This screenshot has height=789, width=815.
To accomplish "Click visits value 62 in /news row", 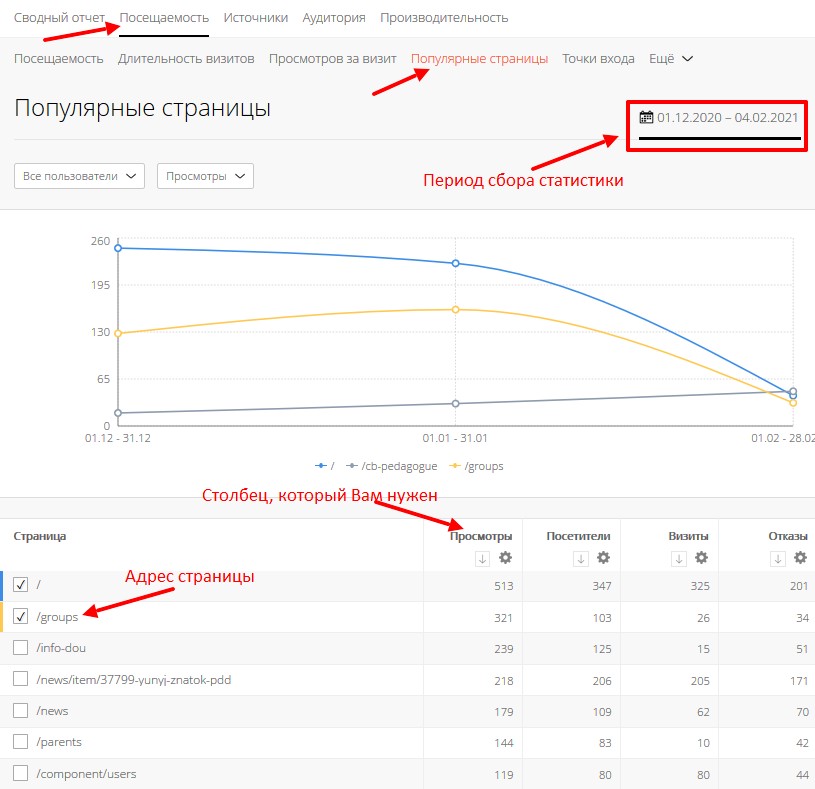I will pyautogui.click(x=703, y=712).
